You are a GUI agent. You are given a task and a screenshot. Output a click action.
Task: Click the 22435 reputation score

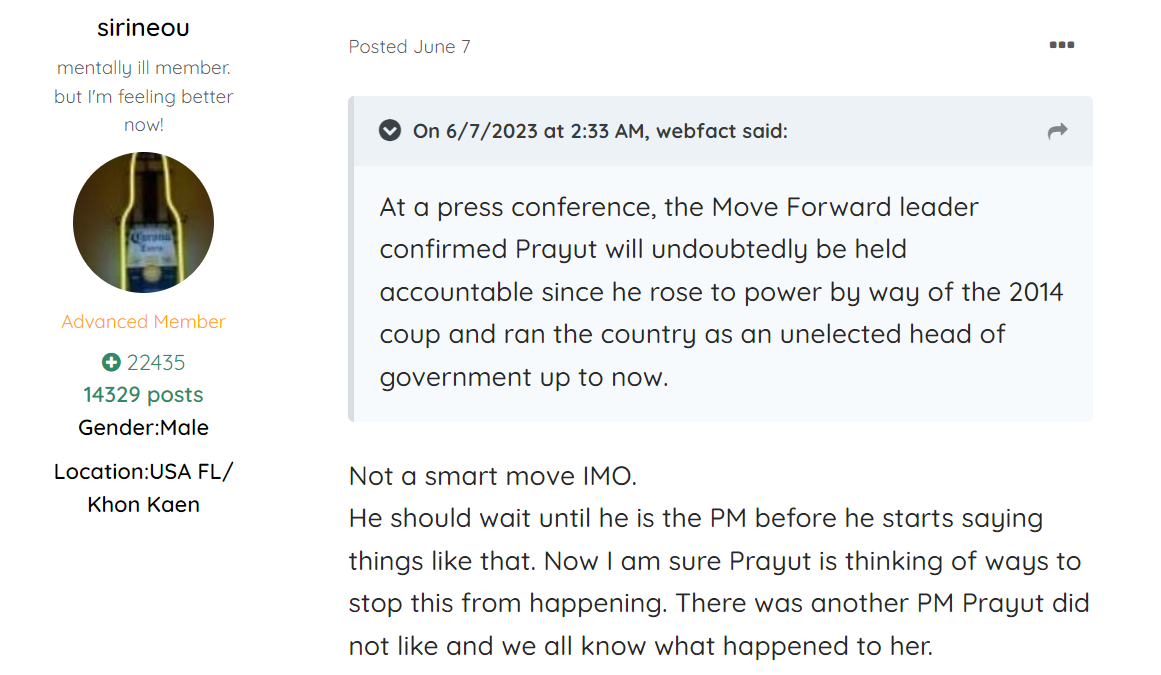coord(155,362)
